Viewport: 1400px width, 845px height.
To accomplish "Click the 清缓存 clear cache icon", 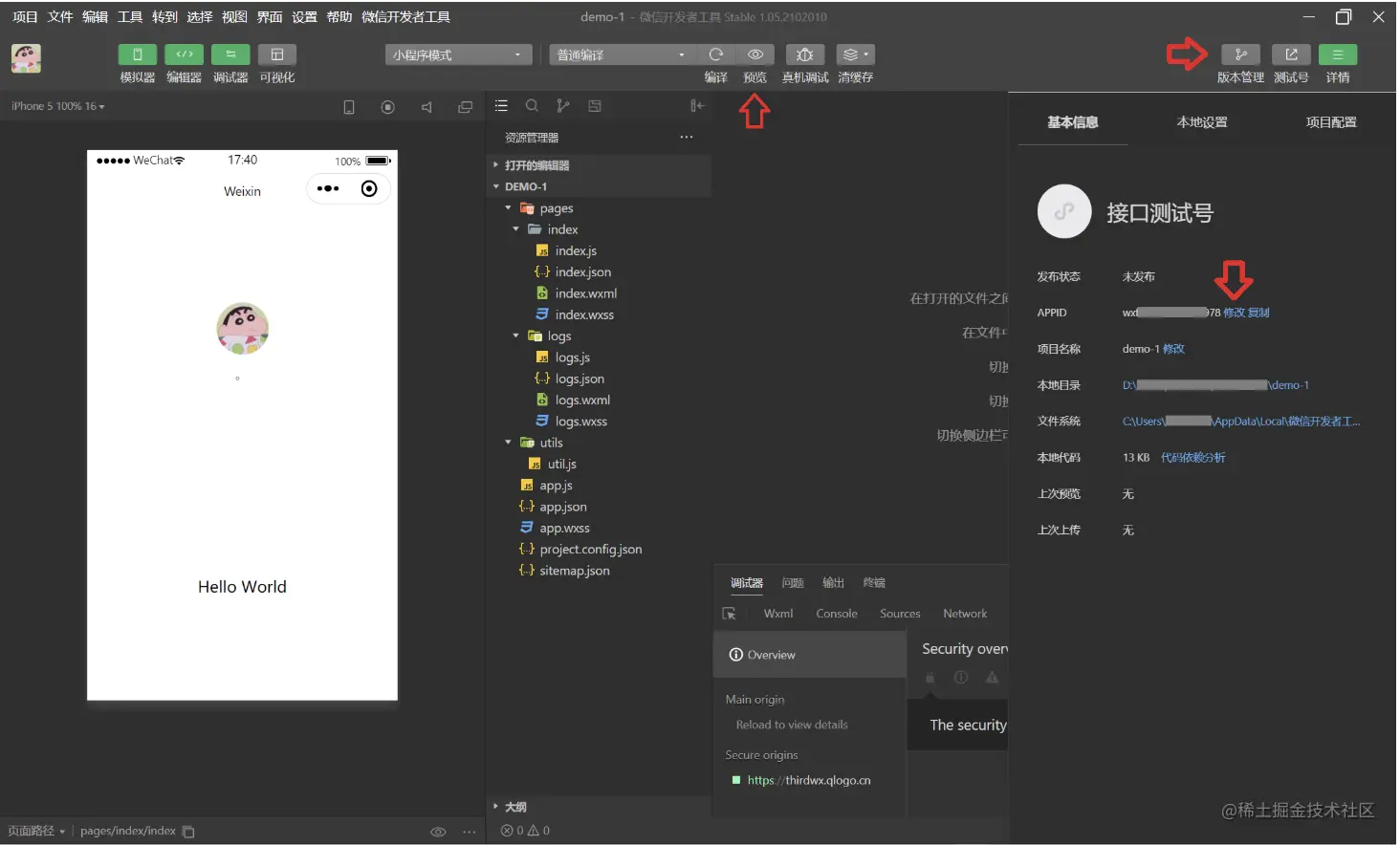I will coord(855,54).
